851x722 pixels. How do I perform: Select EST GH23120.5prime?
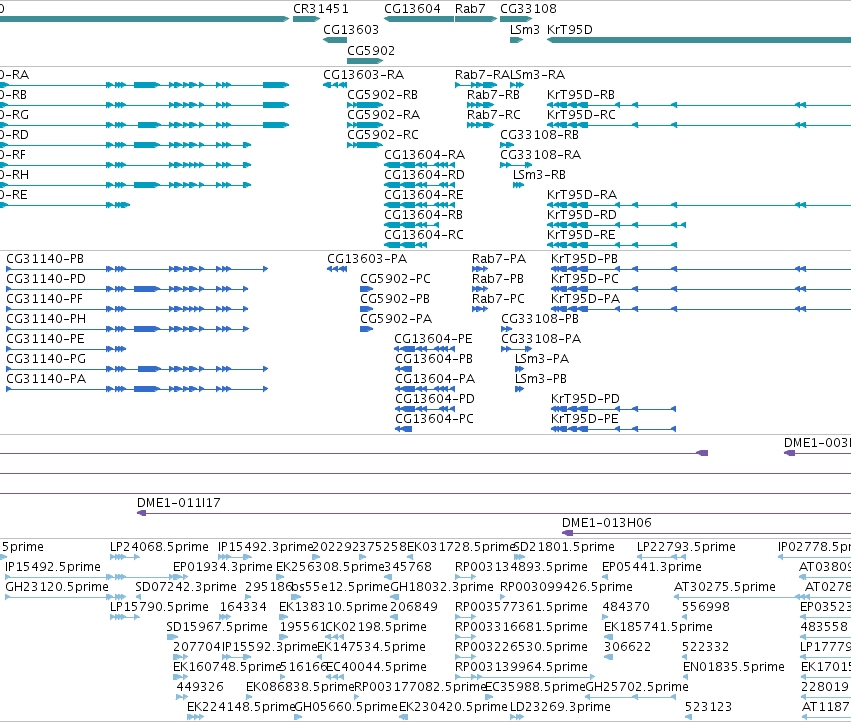[56, 587]
